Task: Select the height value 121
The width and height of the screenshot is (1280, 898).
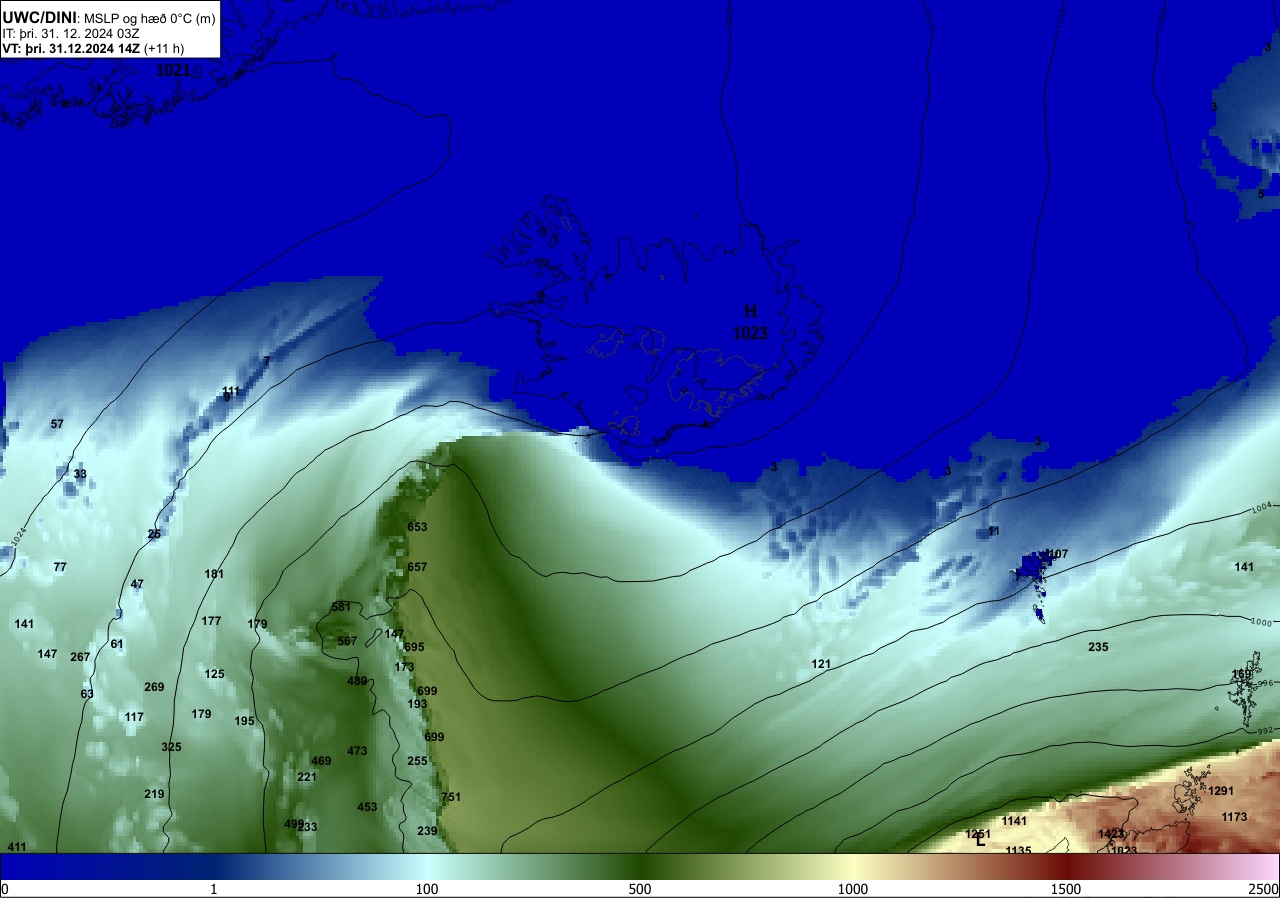Action: 821,664
